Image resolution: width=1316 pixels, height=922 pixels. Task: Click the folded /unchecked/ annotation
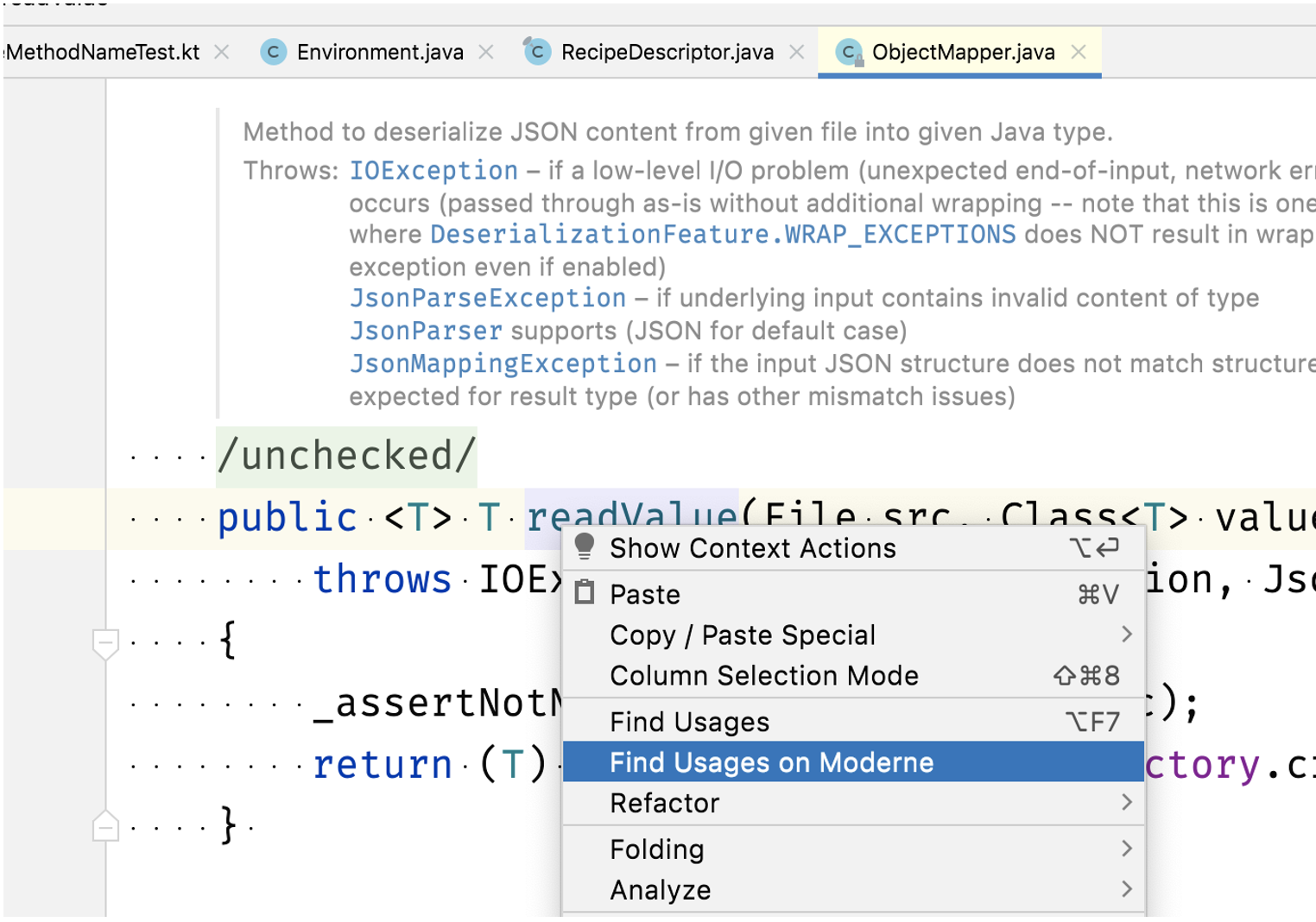tap(346, 456)
